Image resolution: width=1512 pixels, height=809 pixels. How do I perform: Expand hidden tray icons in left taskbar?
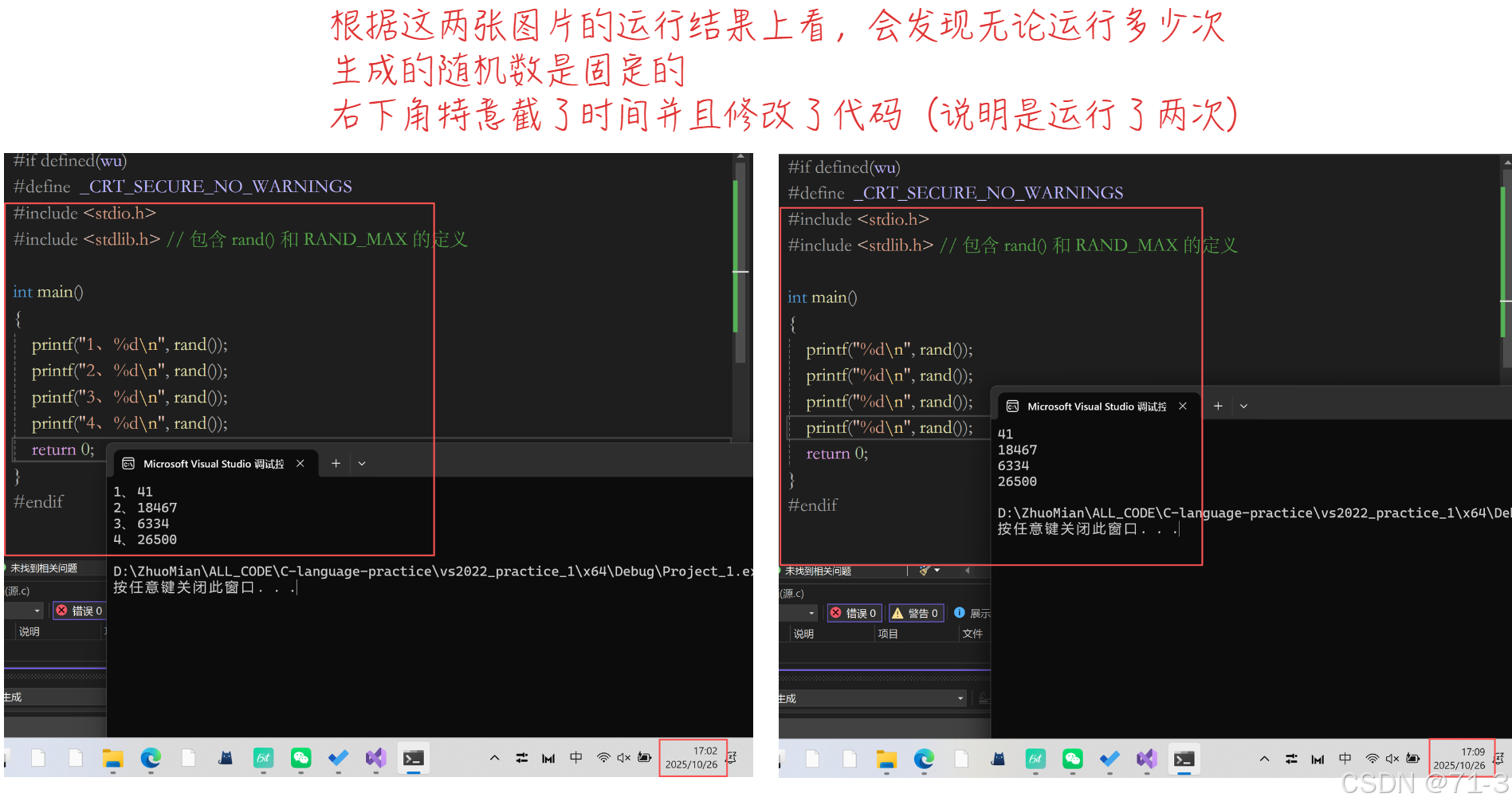tap(494, 758)
